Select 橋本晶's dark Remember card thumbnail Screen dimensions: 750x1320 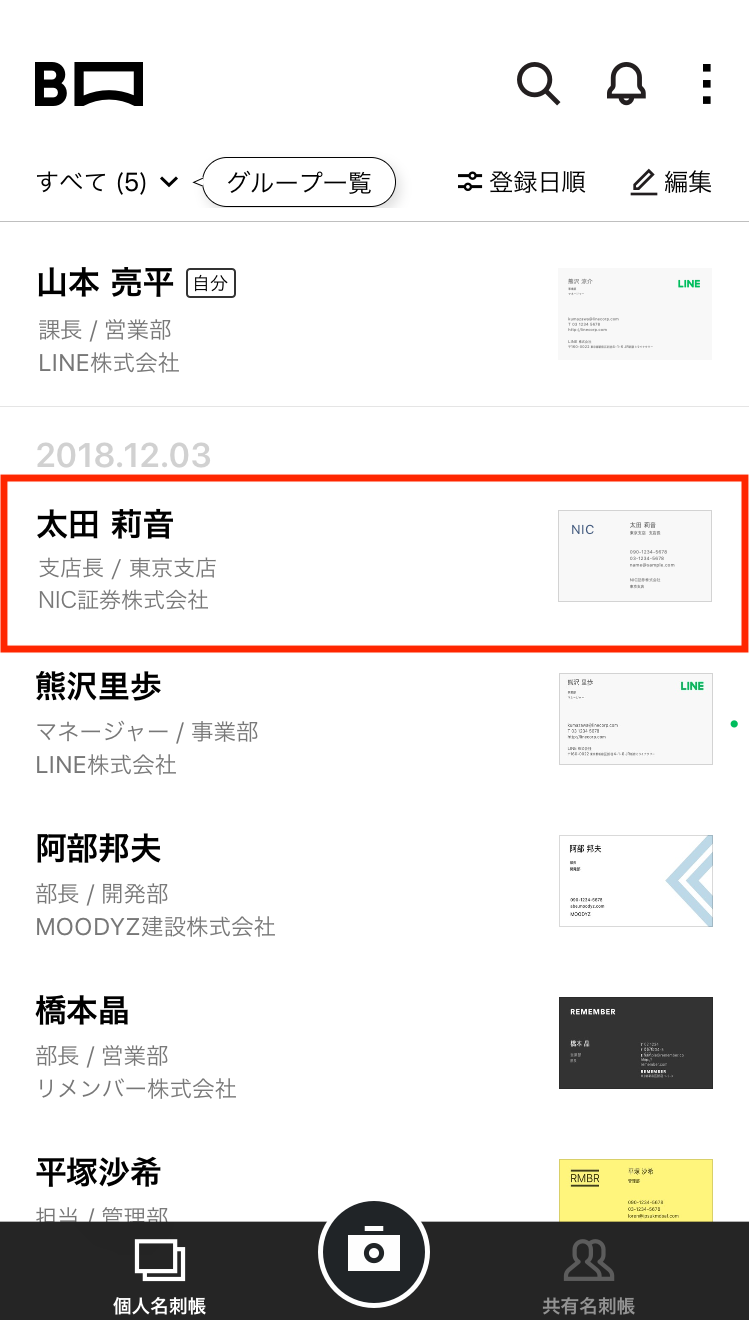click(636, 1043)
